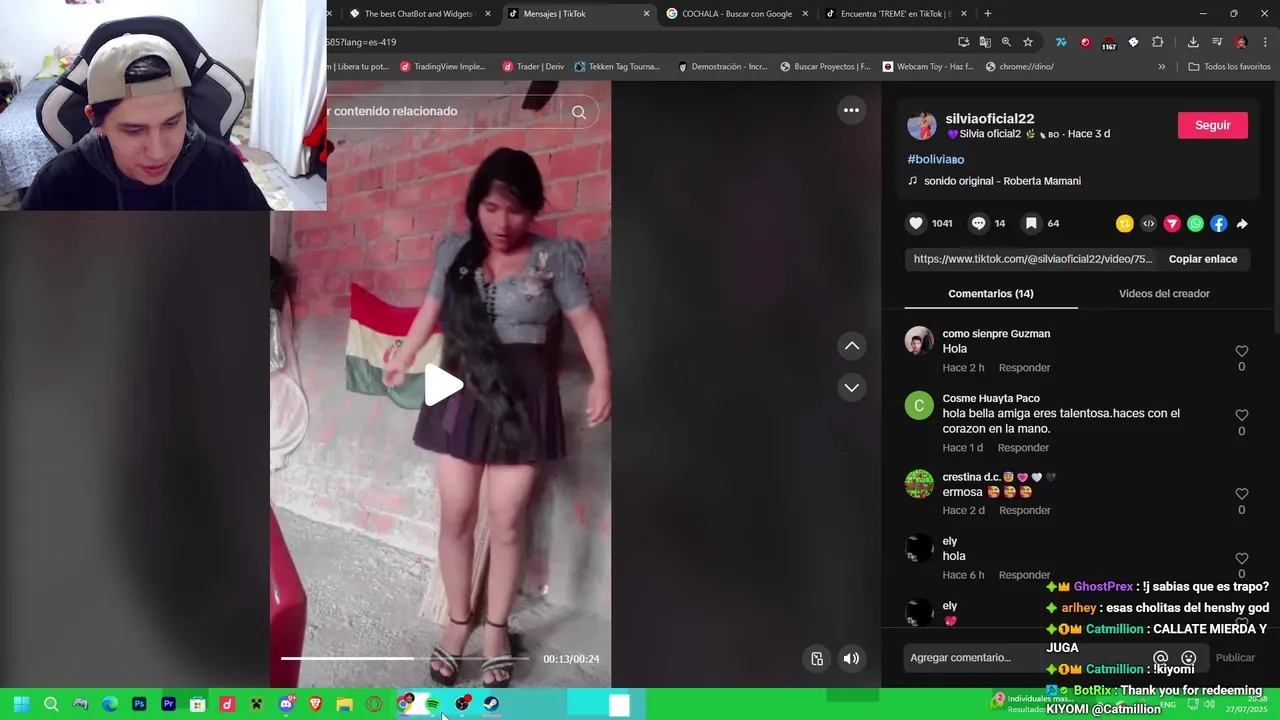Viewport: 1280px width, 720px height.
Task: Toggle the auto-scroll icon beside volume
Action: tap(817, 658)
